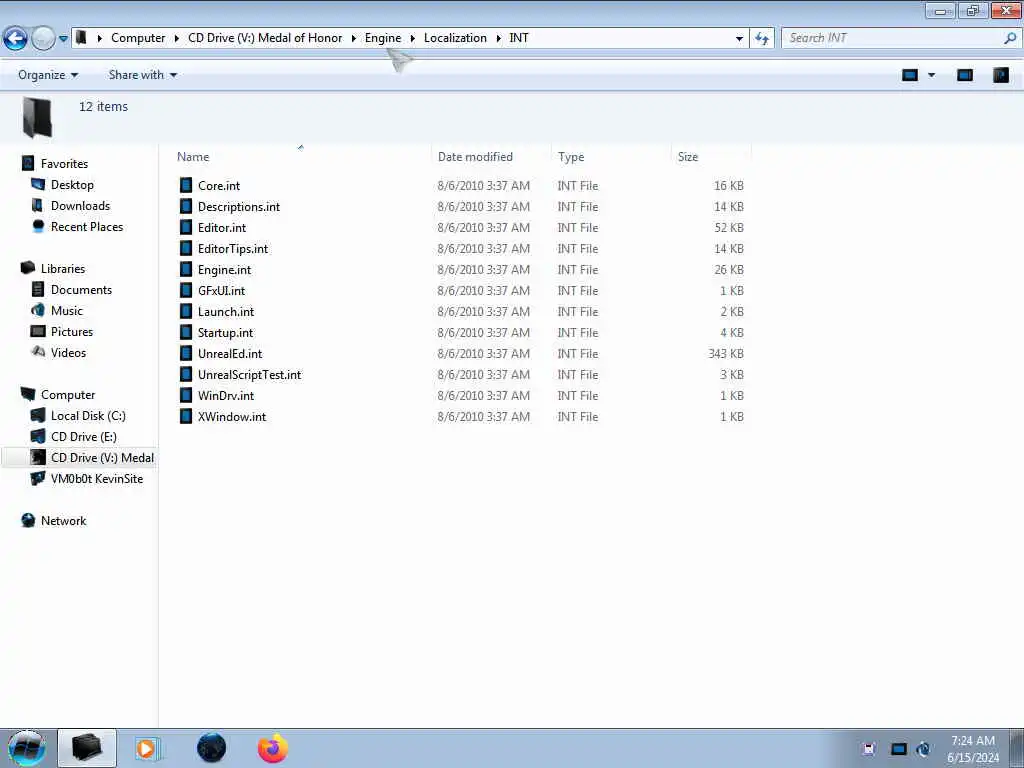Image resolution: width=1024 pixels, height=768 pixels.
Task: Change your view icon in toolbar
Action: click(910, 75)
